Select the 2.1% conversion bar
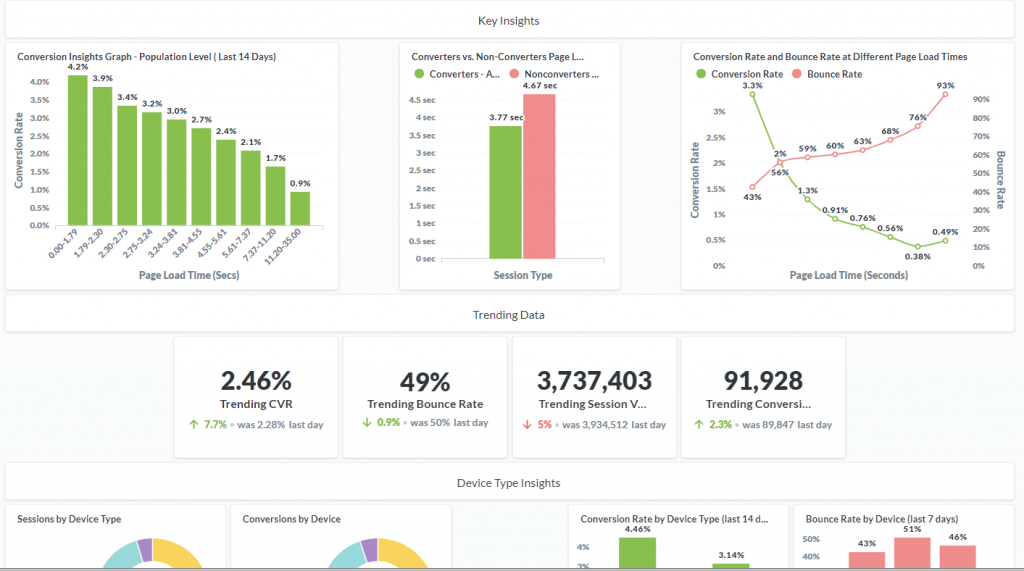Viewport: 1024px width, 571px height. pyautogui.click(x=251, y=188)
